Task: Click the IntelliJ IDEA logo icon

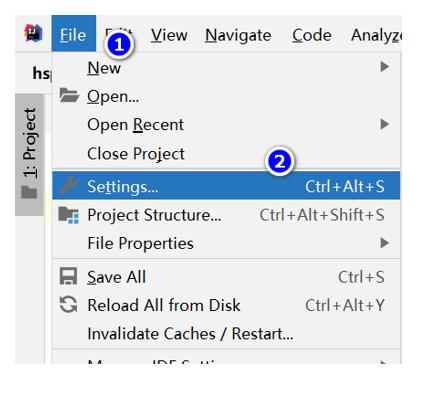Action: [33, 33]
